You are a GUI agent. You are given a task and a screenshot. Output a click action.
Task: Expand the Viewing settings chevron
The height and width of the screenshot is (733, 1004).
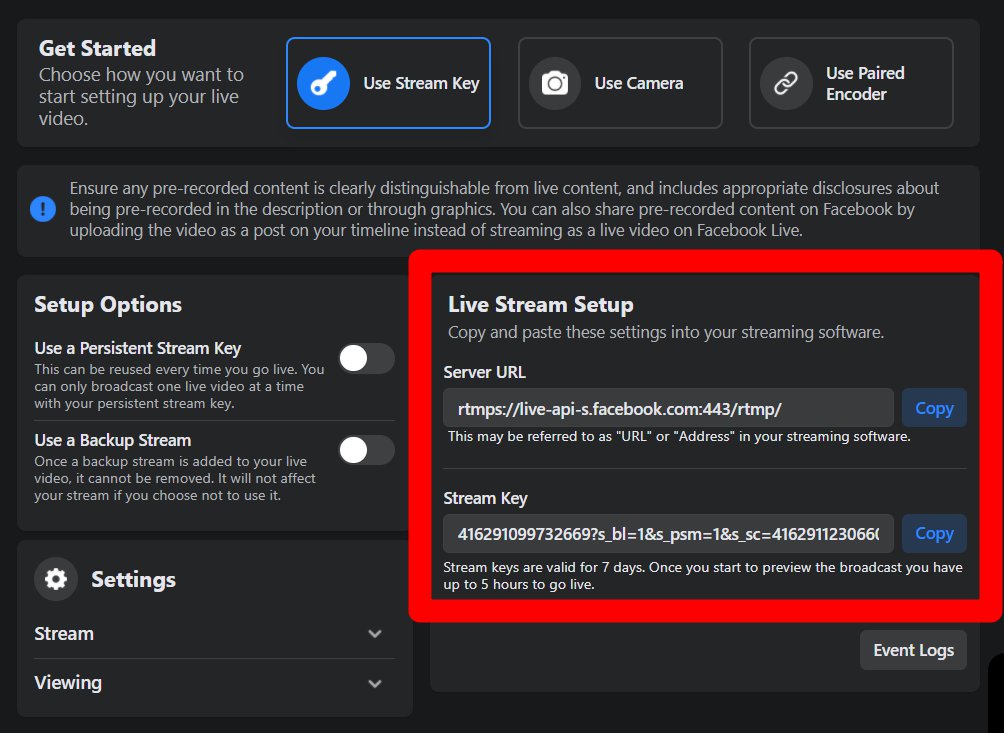(x=375, y=683)
